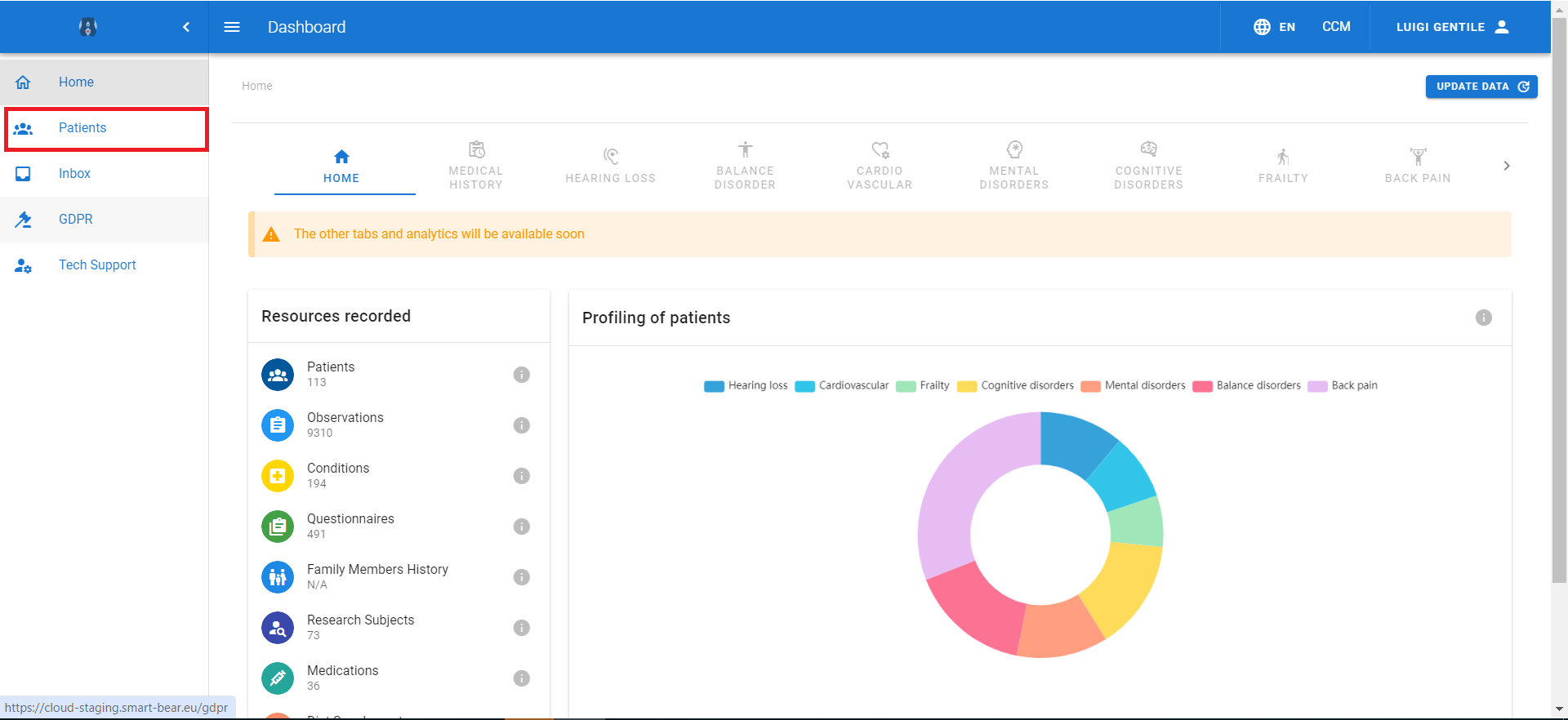Image resolution: width=1568 pixels, height=720 pixels.
Task: Show info for Family Members History
Action: click(522, 577)
